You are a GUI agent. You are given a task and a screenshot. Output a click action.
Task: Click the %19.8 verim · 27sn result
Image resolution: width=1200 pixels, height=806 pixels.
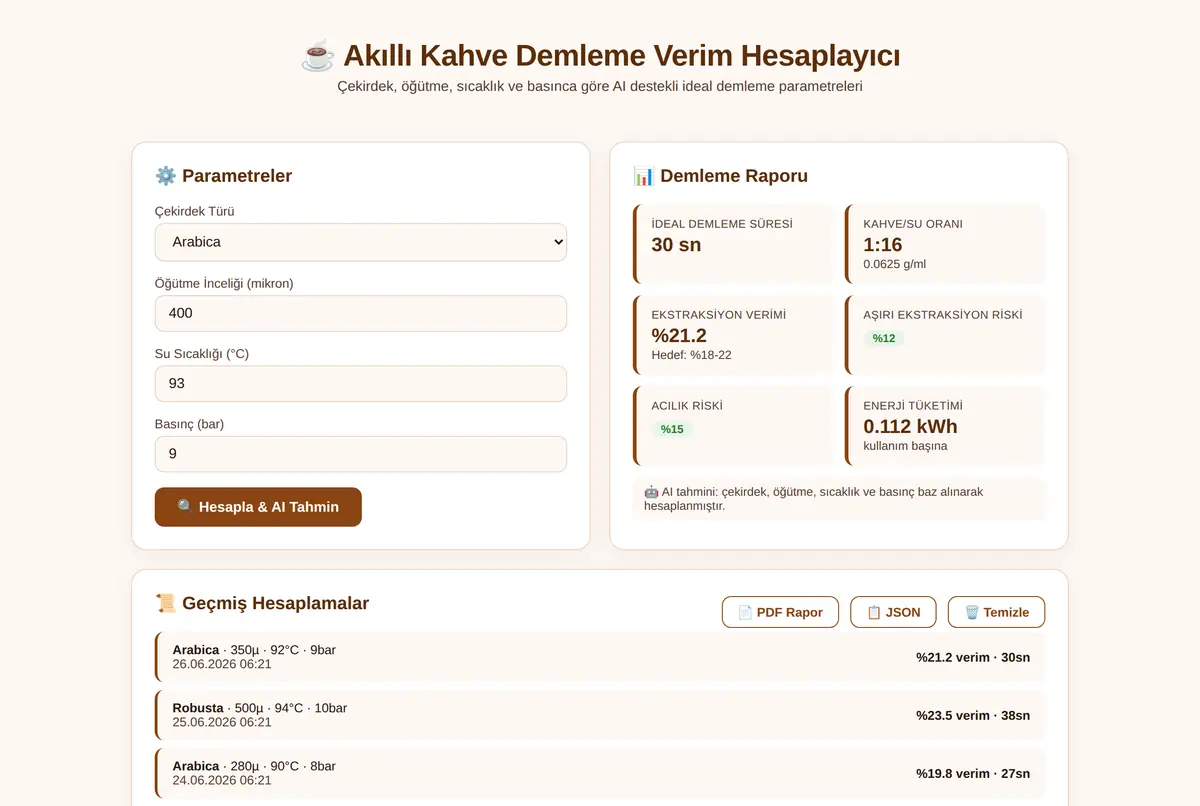click(x=973, y=773)
